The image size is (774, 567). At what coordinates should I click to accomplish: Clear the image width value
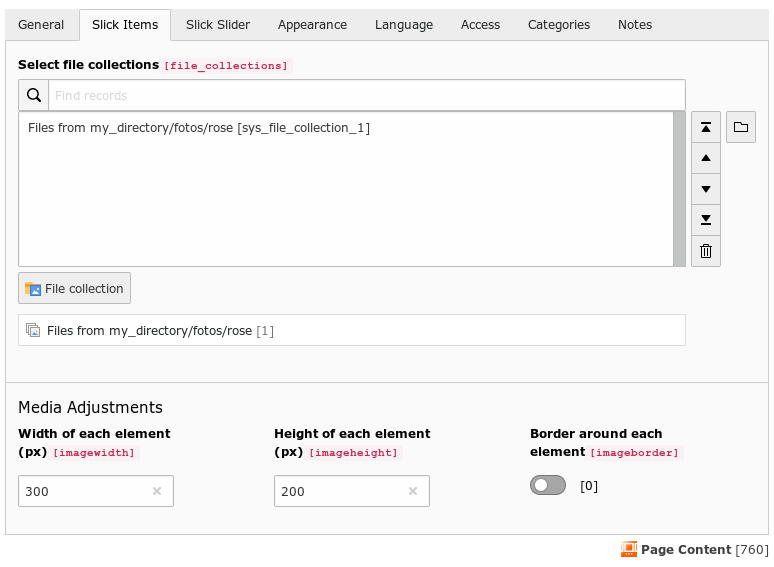pos(157,491)
